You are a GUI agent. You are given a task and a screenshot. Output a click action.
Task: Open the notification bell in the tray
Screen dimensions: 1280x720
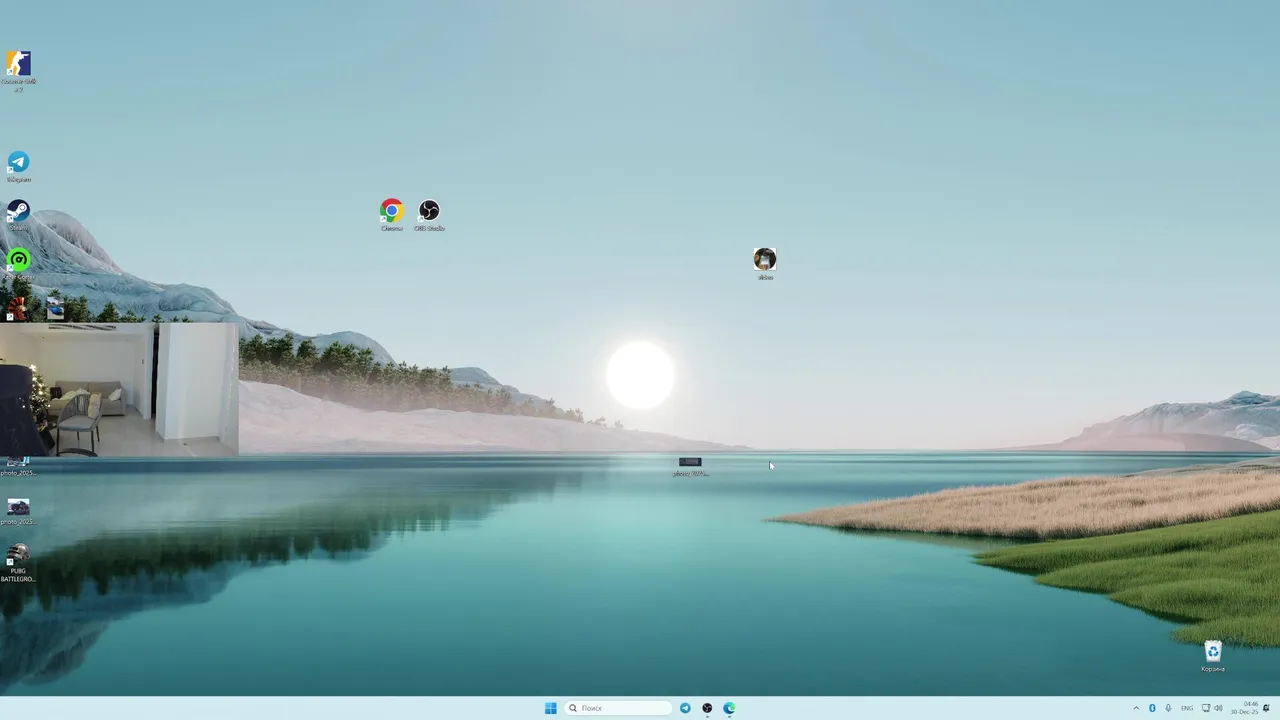pyautogui.click(x=1267, y=708)
